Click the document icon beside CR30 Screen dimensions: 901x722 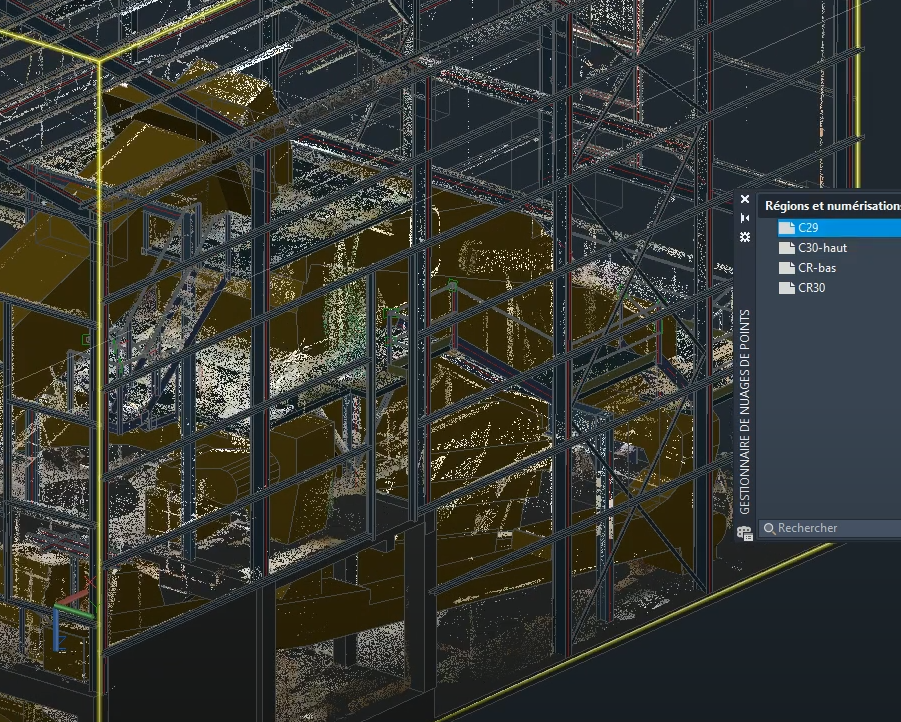(786, 288)
